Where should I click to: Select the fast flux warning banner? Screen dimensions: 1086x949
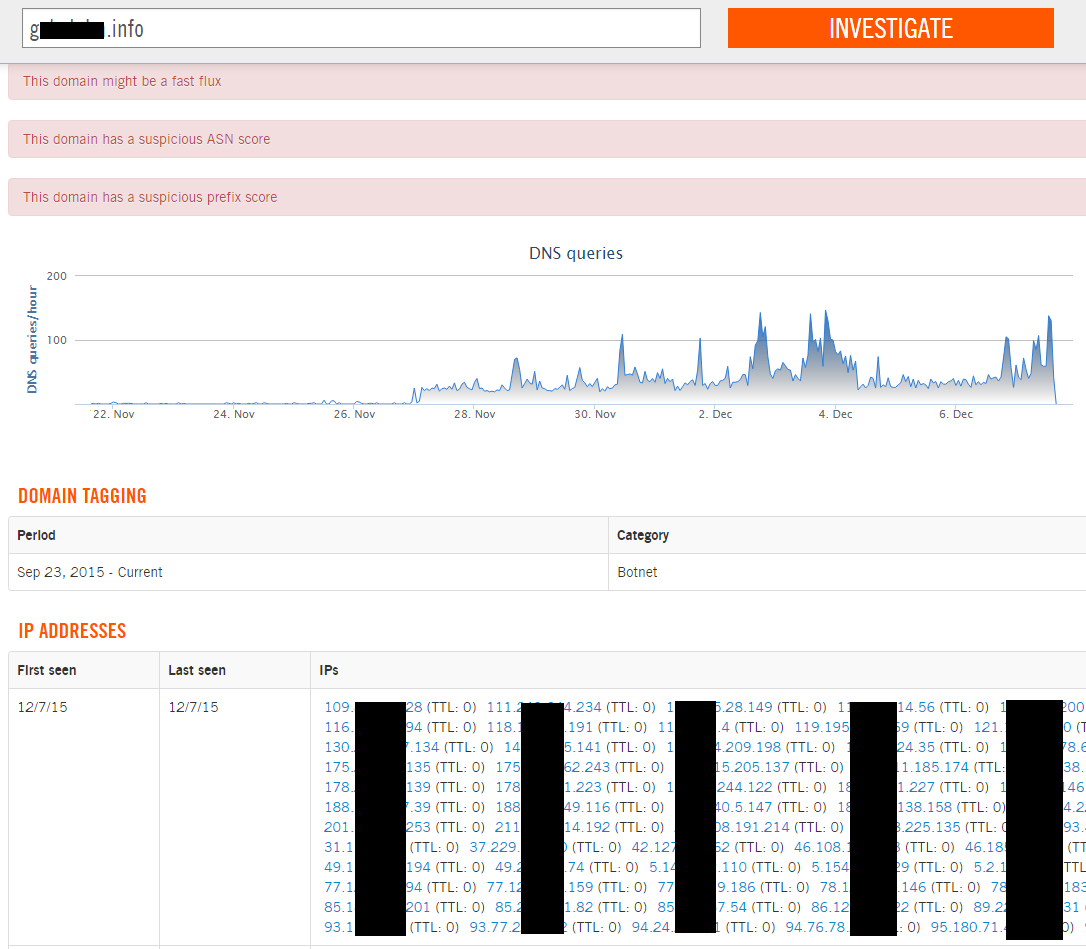547,81
